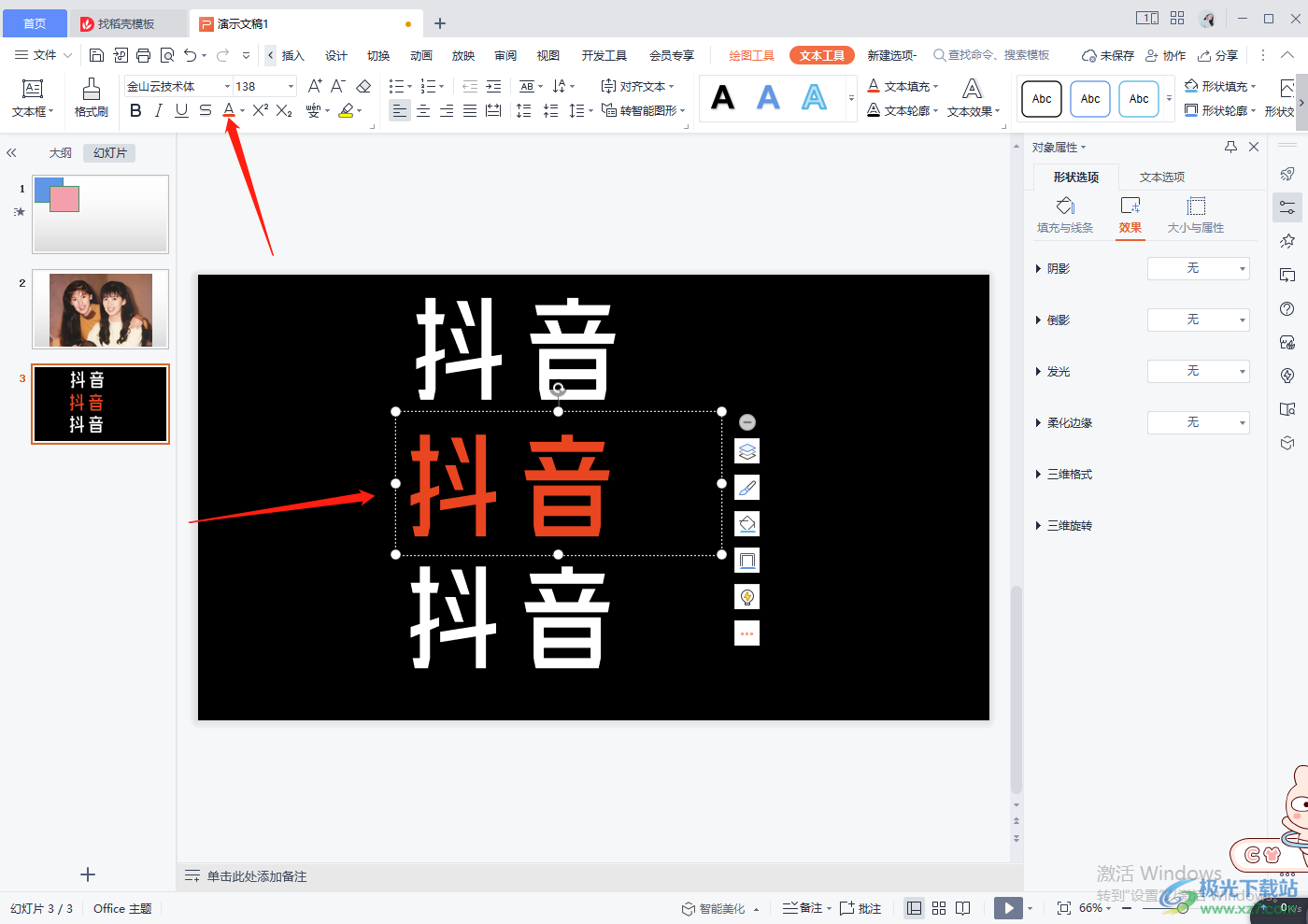Click the increase indent icon

tap(493, 86)
